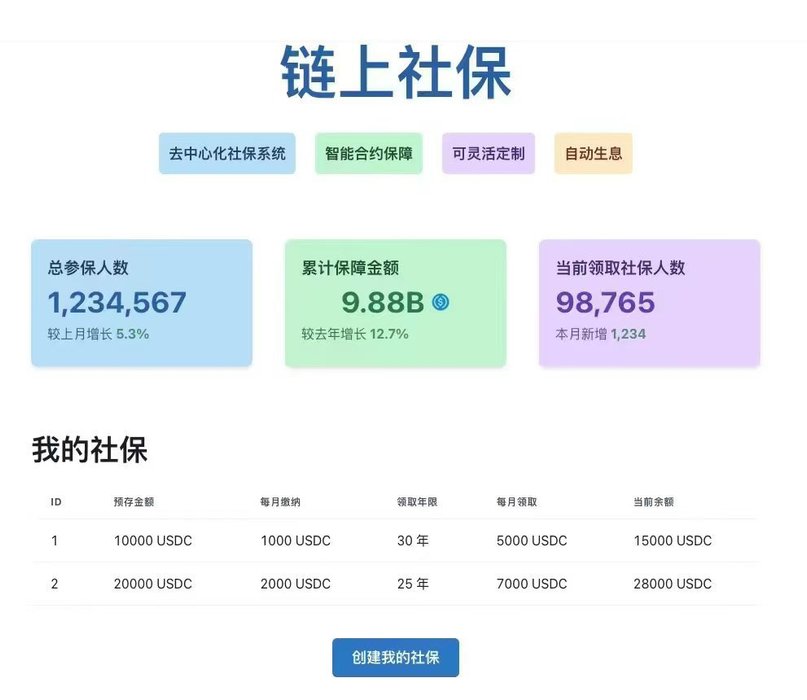Click the 创建我的社保 button
807x700 pixels.
395,658
